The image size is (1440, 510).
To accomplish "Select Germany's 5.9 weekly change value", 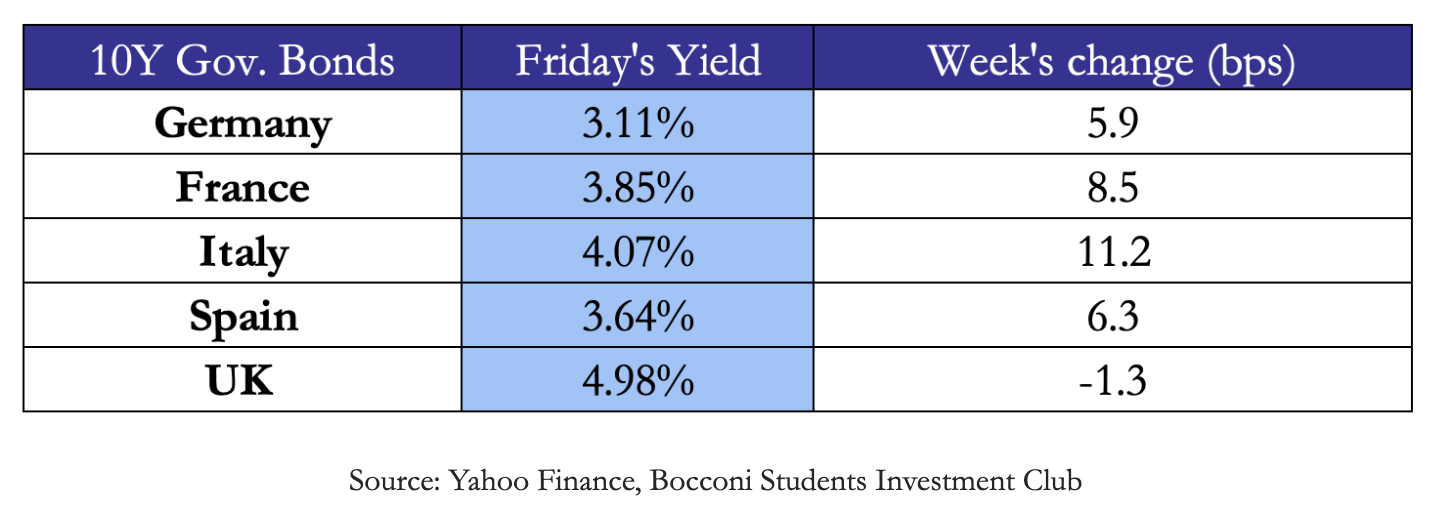I will click(x=1111, y=124).
